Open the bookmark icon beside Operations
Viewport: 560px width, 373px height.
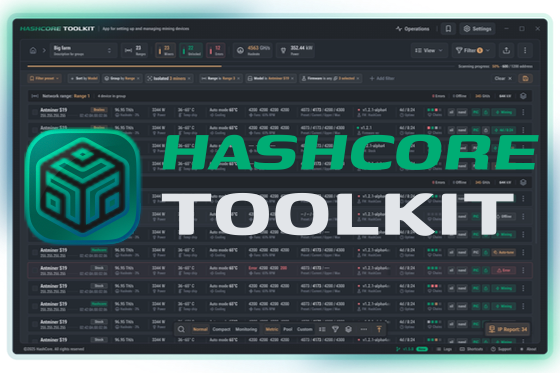448,29
